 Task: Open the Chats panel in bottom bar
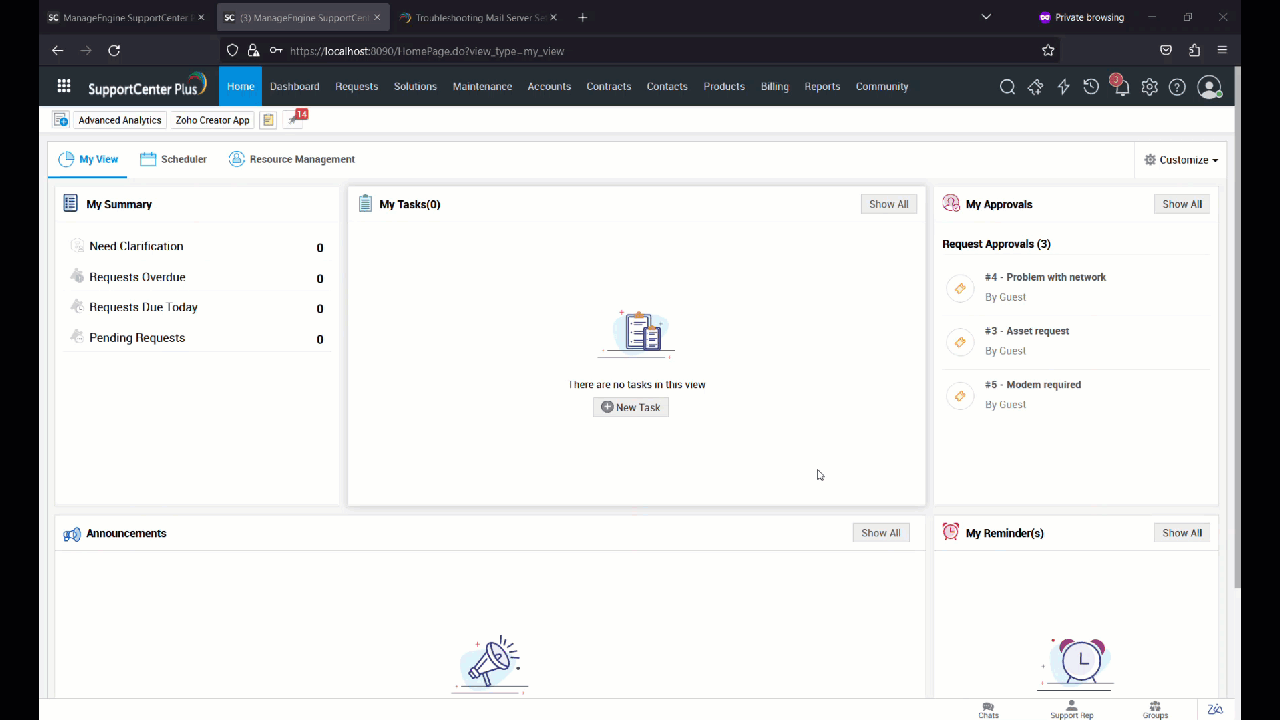(988, 709)
